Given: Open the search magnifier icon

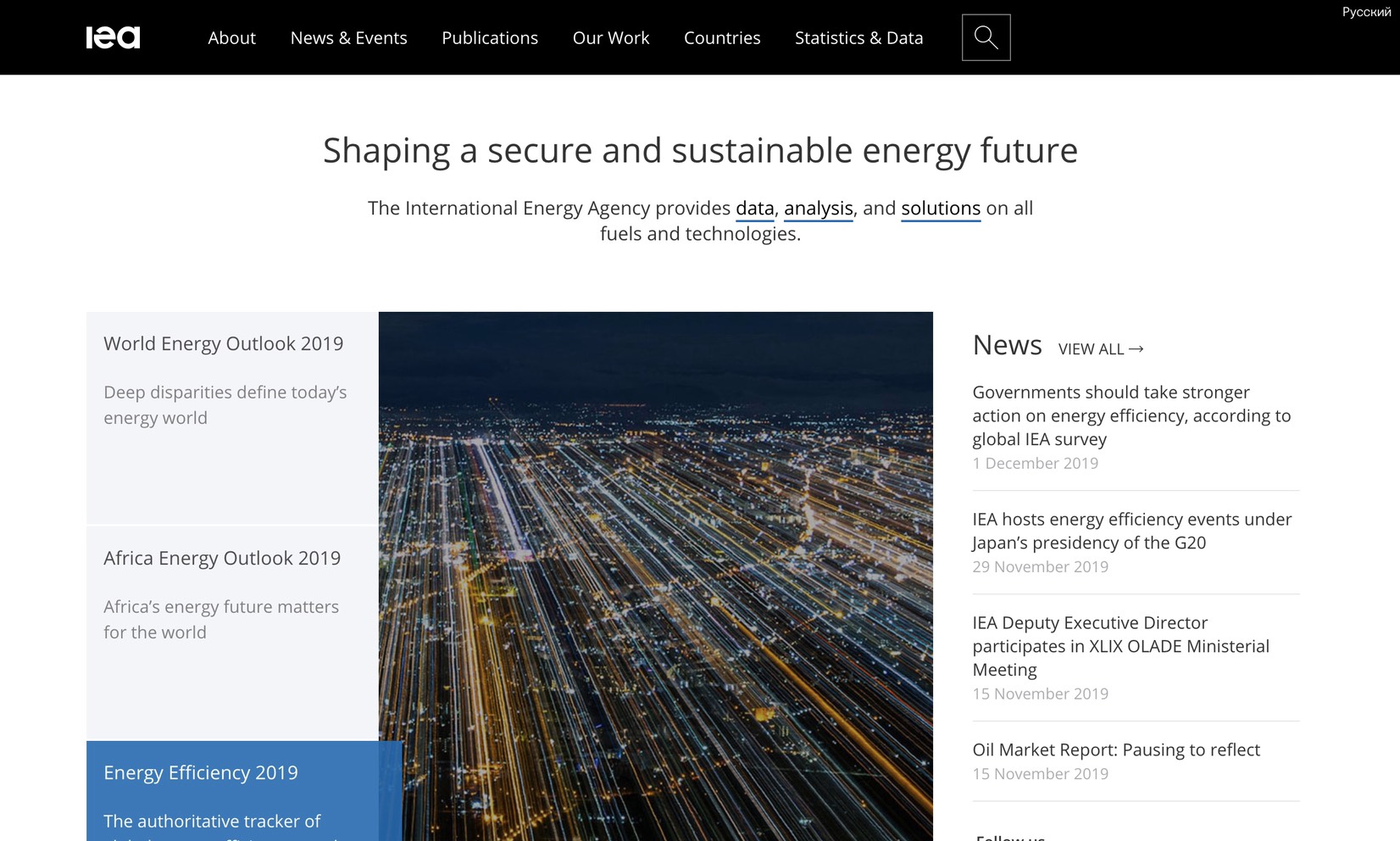Looking at the screenshot, I should 986,37.
